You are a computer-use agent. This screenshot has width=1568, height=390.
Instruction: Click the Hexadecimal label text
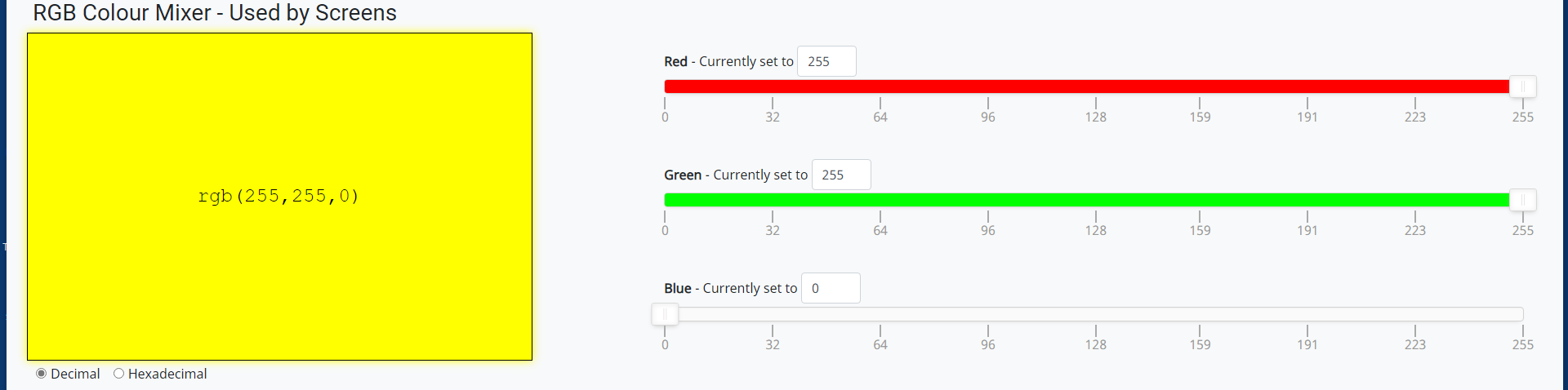[167, 374]
